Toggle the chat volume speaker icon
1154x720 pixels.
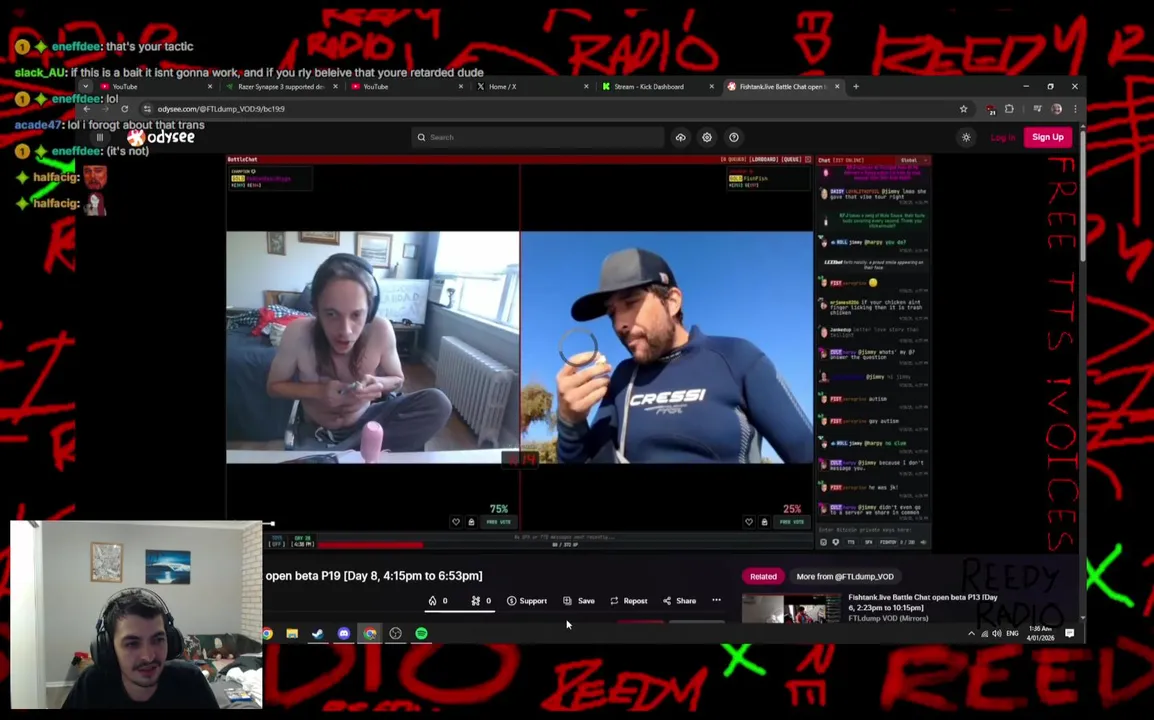(x=924, y=543)
